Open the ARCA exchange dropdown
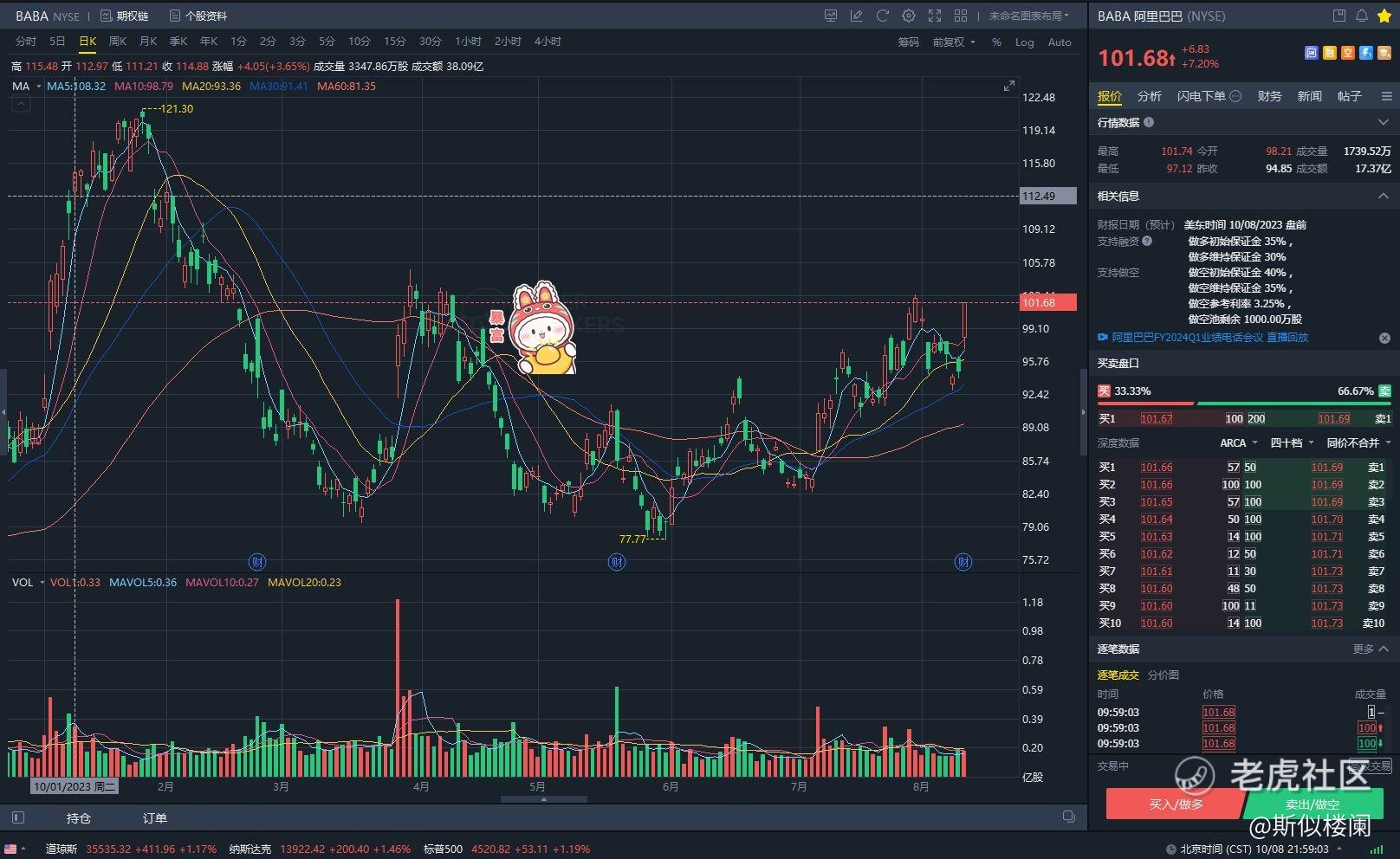 tap(1239, 442)
